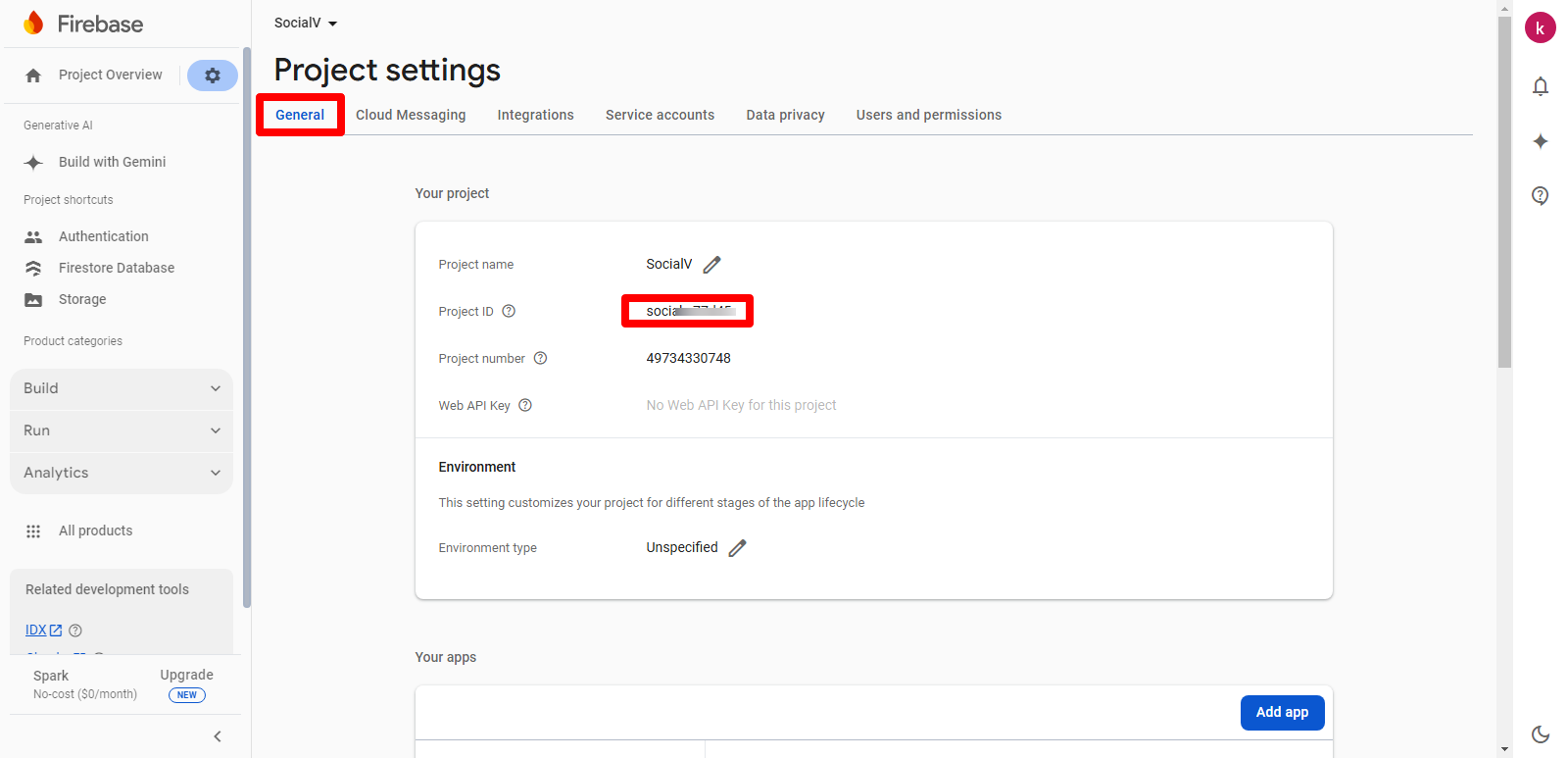Collapse the sidebar navigation arrow
Viewport: 1568px width, 758px height.
click(218, 736)
